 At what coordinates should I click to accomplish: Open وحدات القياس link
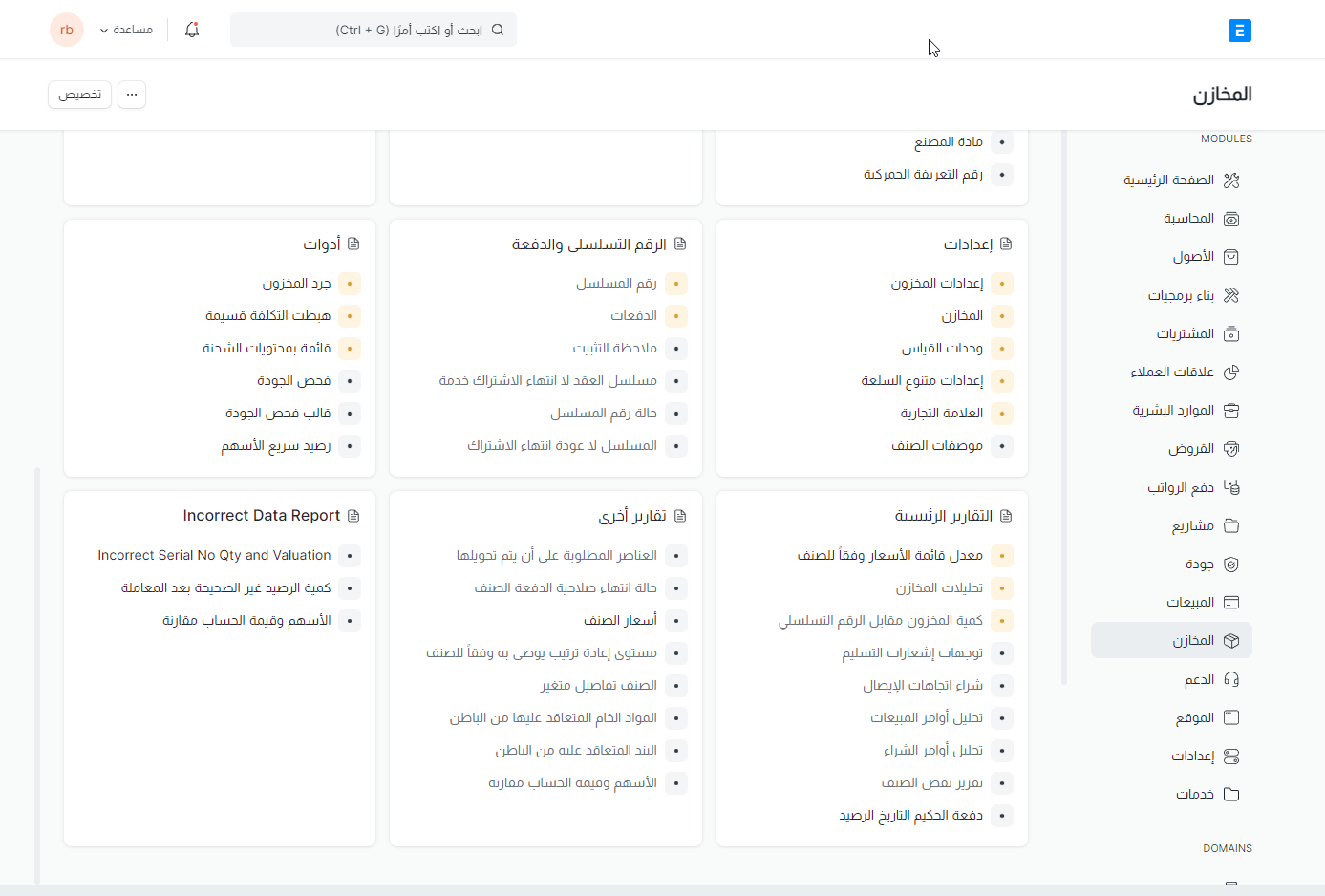[x=942, y=348]
